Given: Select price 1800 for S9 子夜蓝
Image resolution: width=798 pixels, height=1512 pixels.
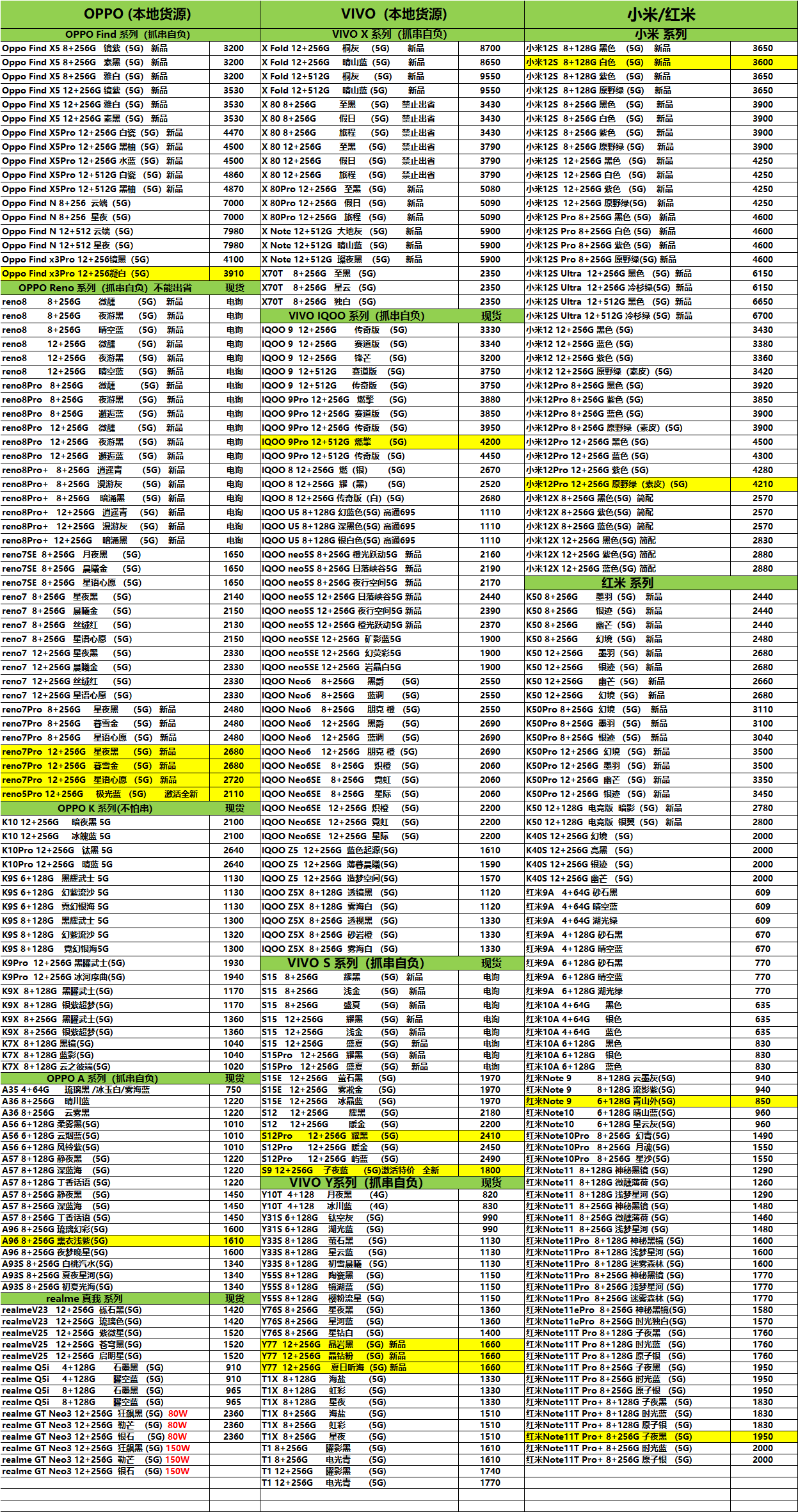Looking at the screenshot, I should pos(490,1171).
